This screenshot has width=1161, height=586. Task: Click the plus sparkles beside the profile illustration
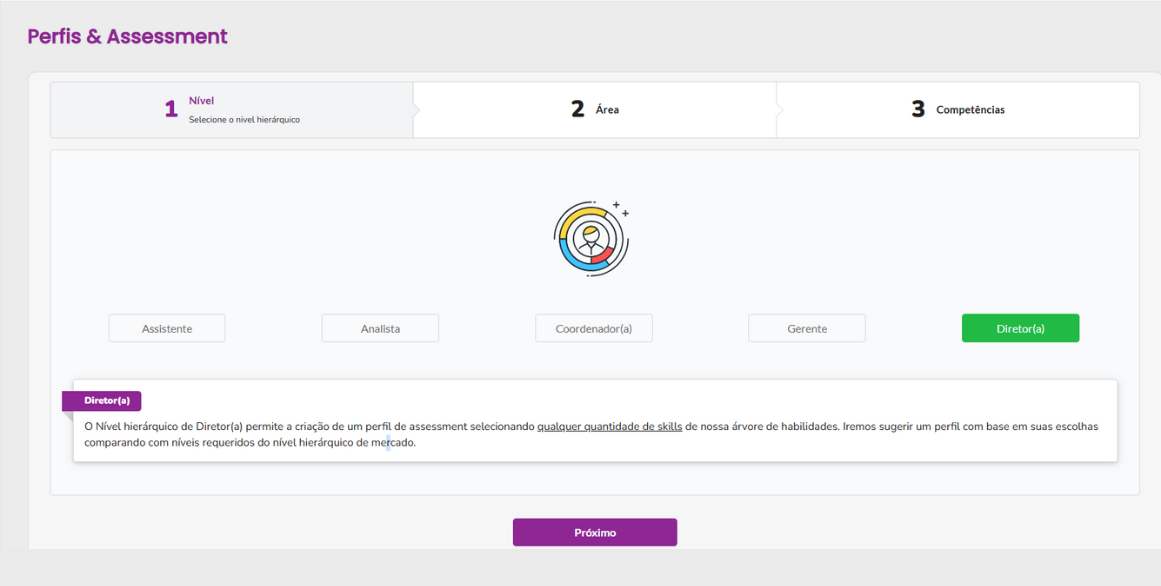pyautogui.click(x=620, y=208)
